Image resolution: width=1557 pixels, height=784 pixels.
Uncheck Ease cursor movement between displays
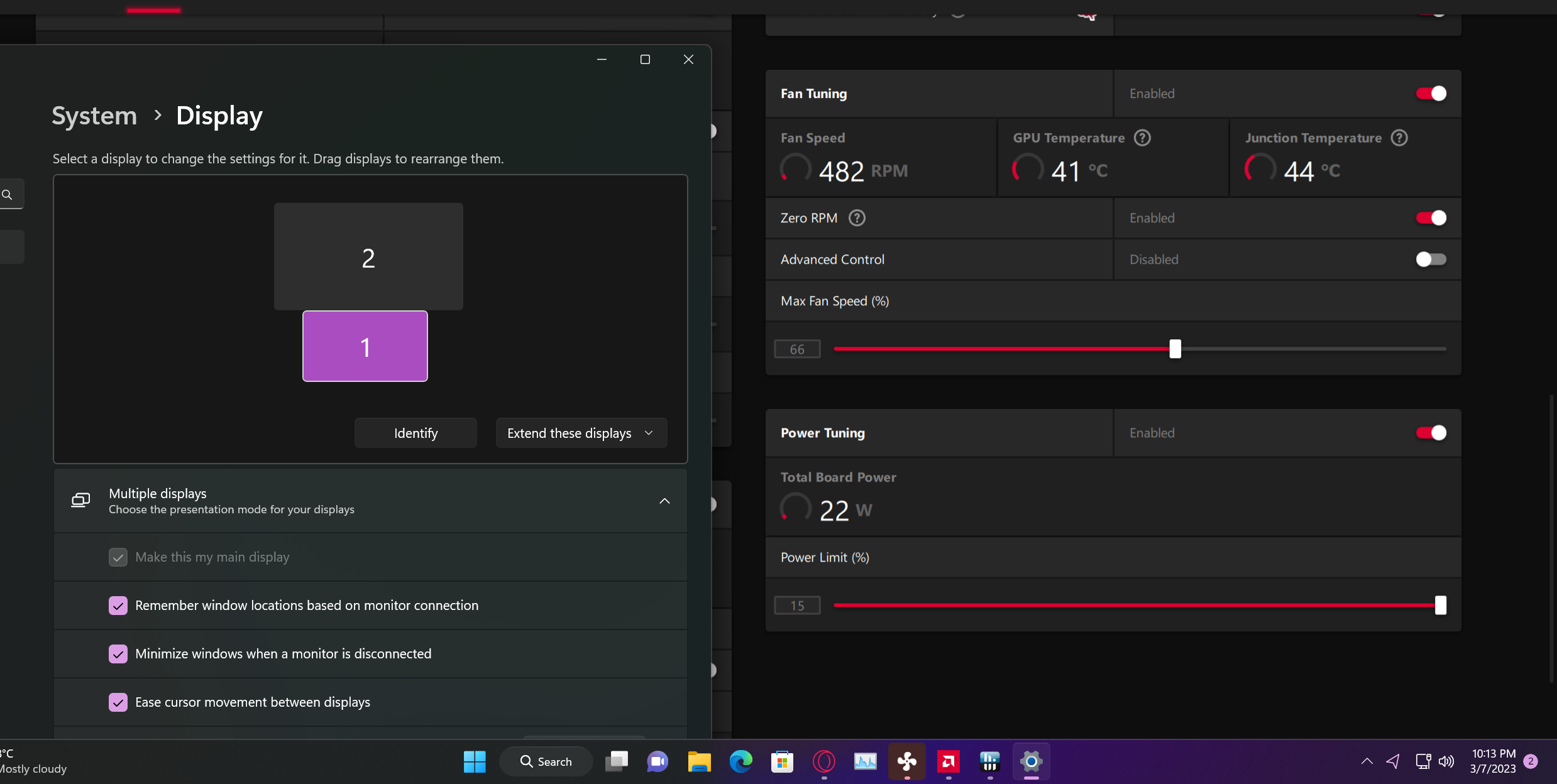coord(118,702)
